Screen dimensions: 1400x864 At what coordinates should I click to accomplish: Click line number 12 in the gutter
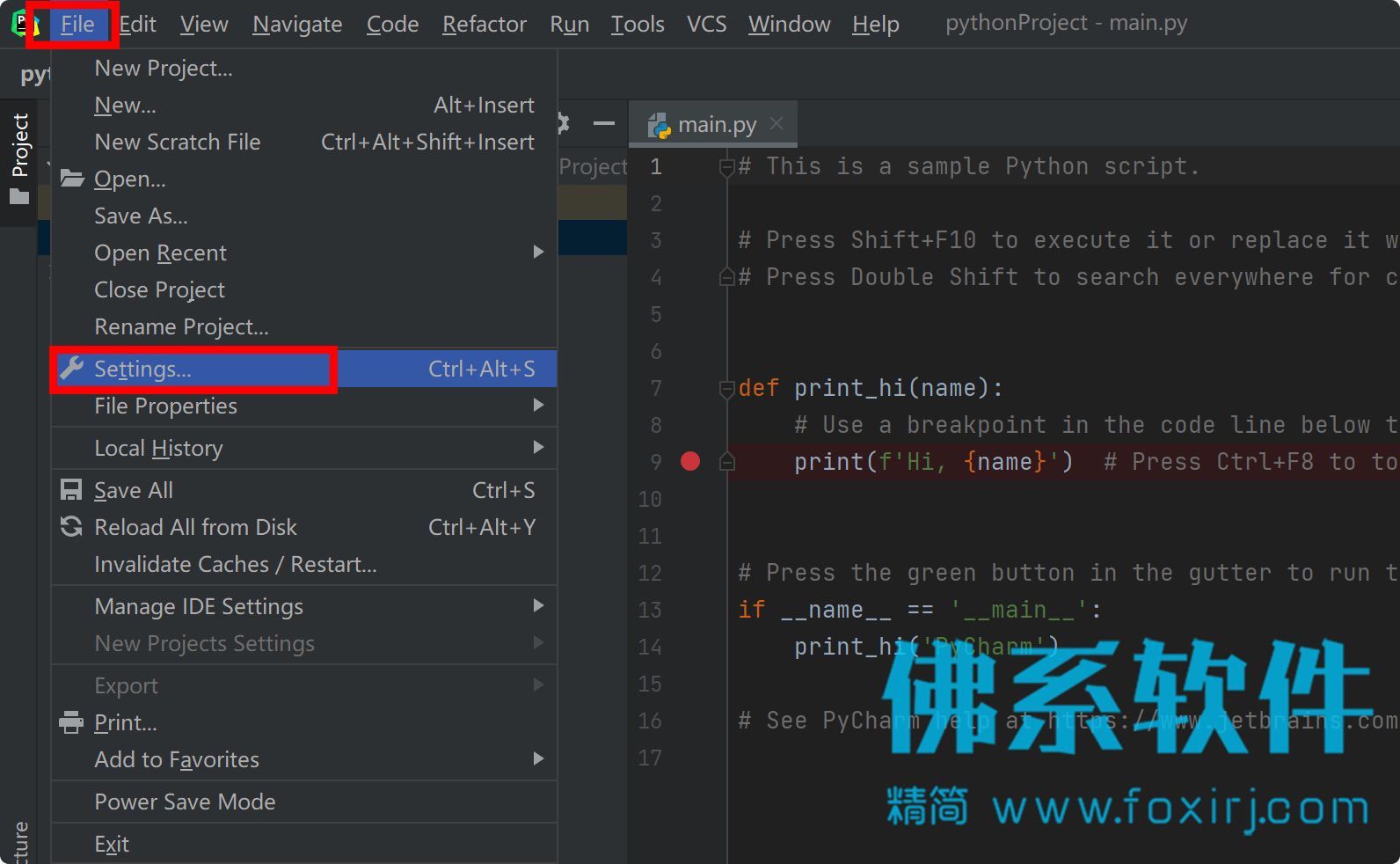click(650, 573)
